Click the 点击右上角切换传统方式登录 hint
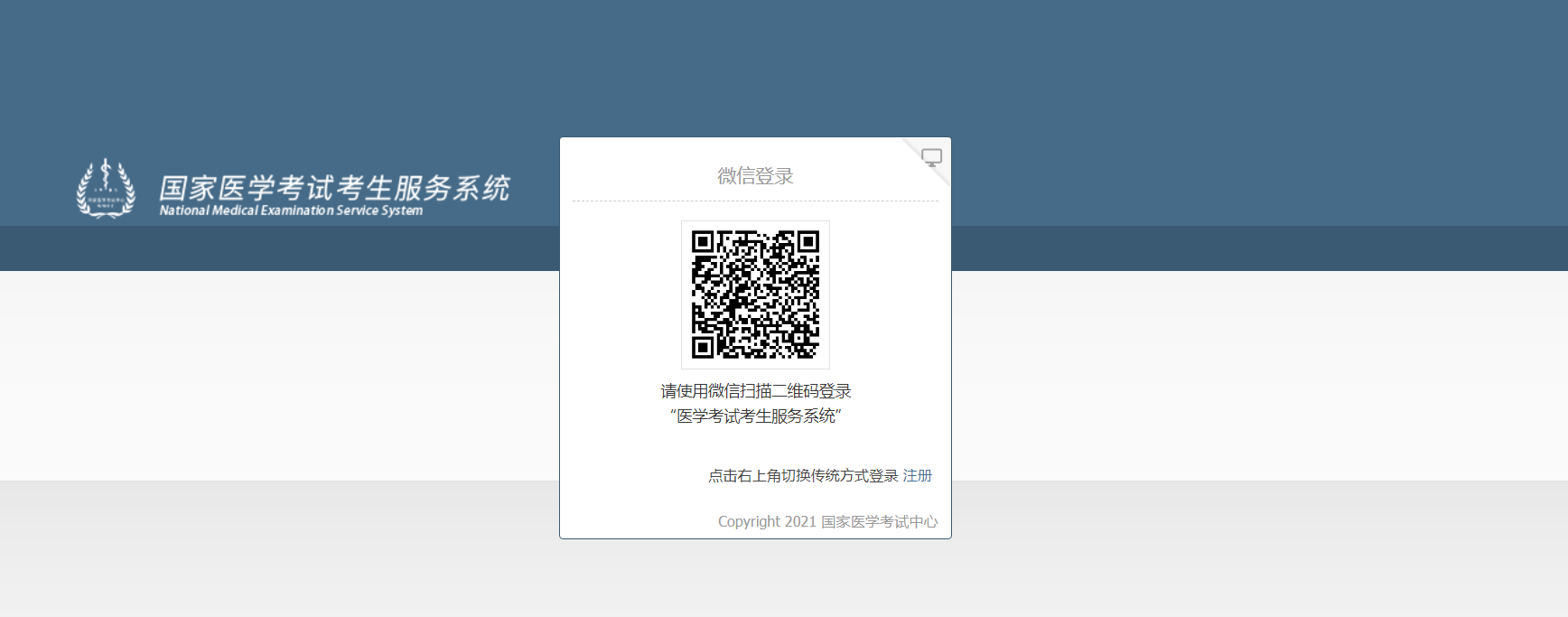Screen dimensions: 1568x617 tap(803, 475)
